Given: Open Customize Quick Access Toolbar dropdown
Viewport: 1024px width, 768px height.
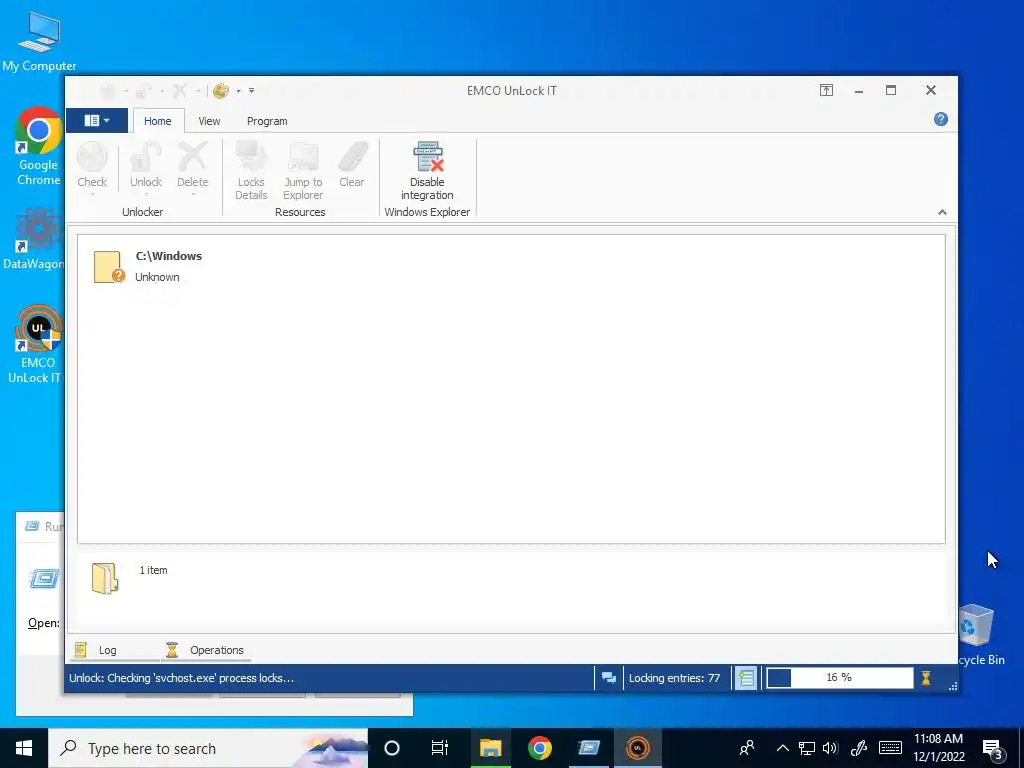Looking at the screenshot, I should tap(251, 91).
